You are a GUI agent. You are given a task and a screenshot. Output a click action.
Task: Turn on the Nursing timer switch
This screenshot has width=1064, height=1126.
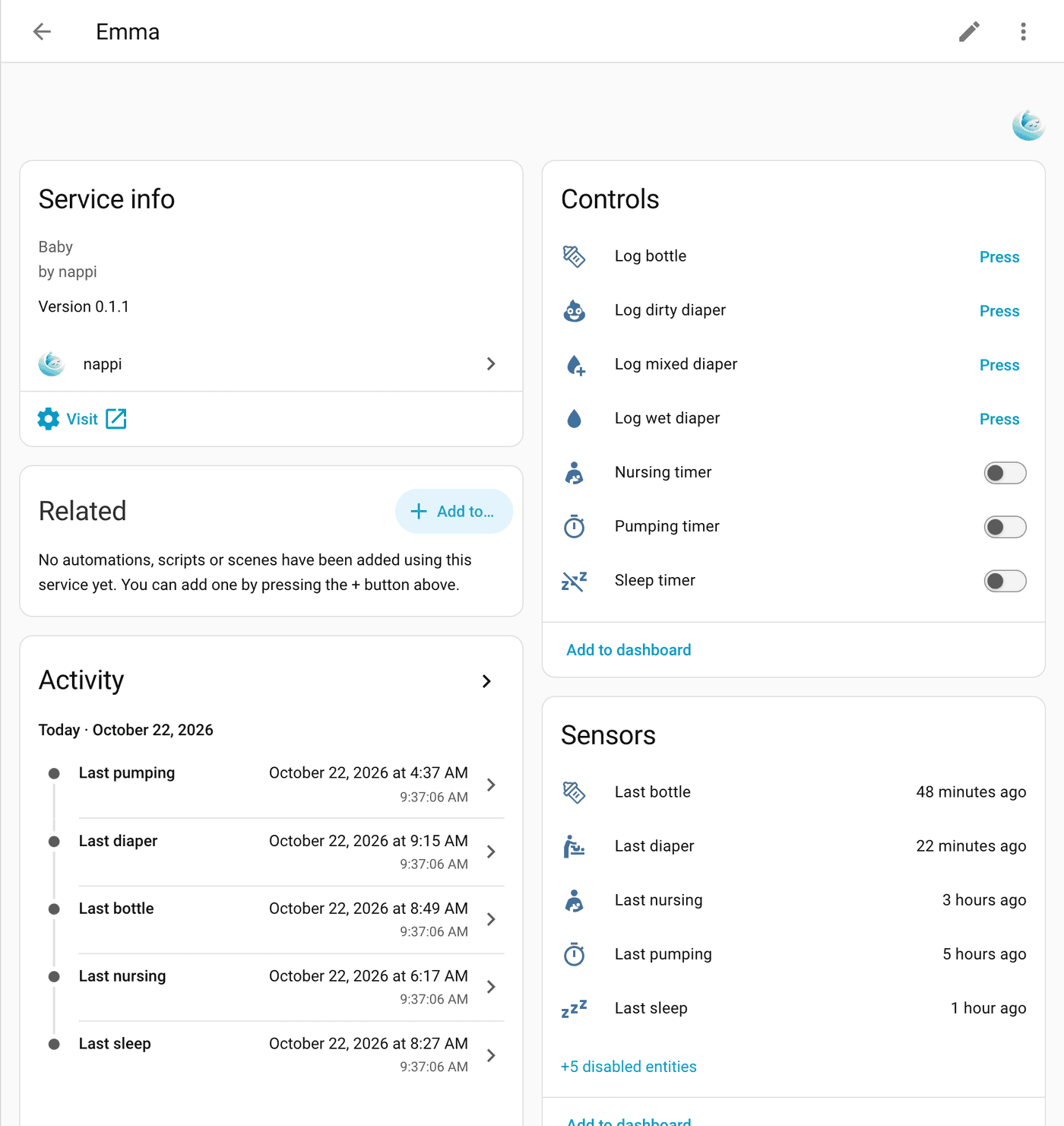click(1005, 473)
